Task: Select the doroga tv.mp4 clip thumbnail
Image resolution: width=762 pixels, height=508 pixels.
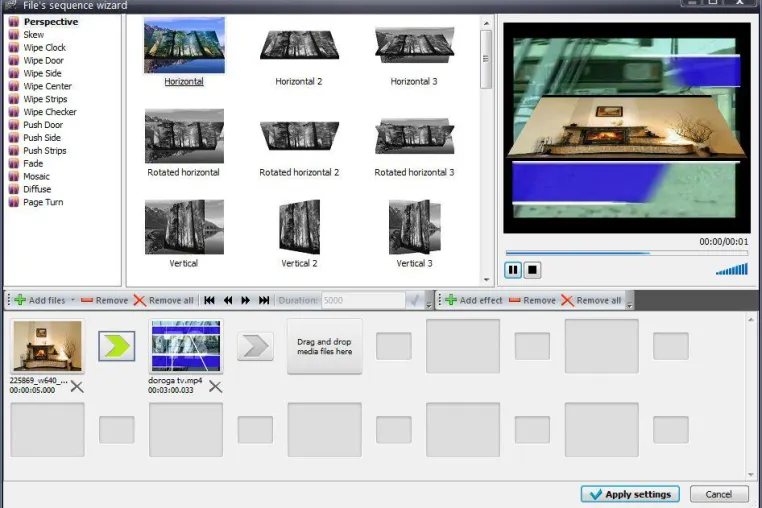Action: (x=186, y=347)
